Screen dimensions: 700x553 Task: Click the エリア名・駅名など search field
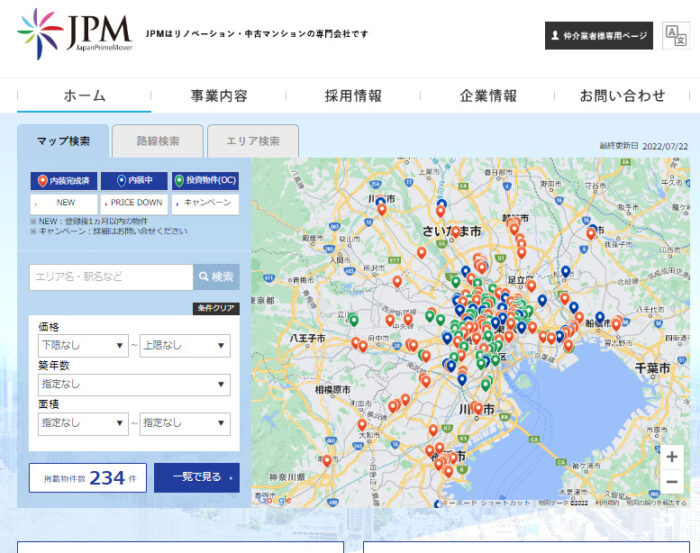[111, 277]
